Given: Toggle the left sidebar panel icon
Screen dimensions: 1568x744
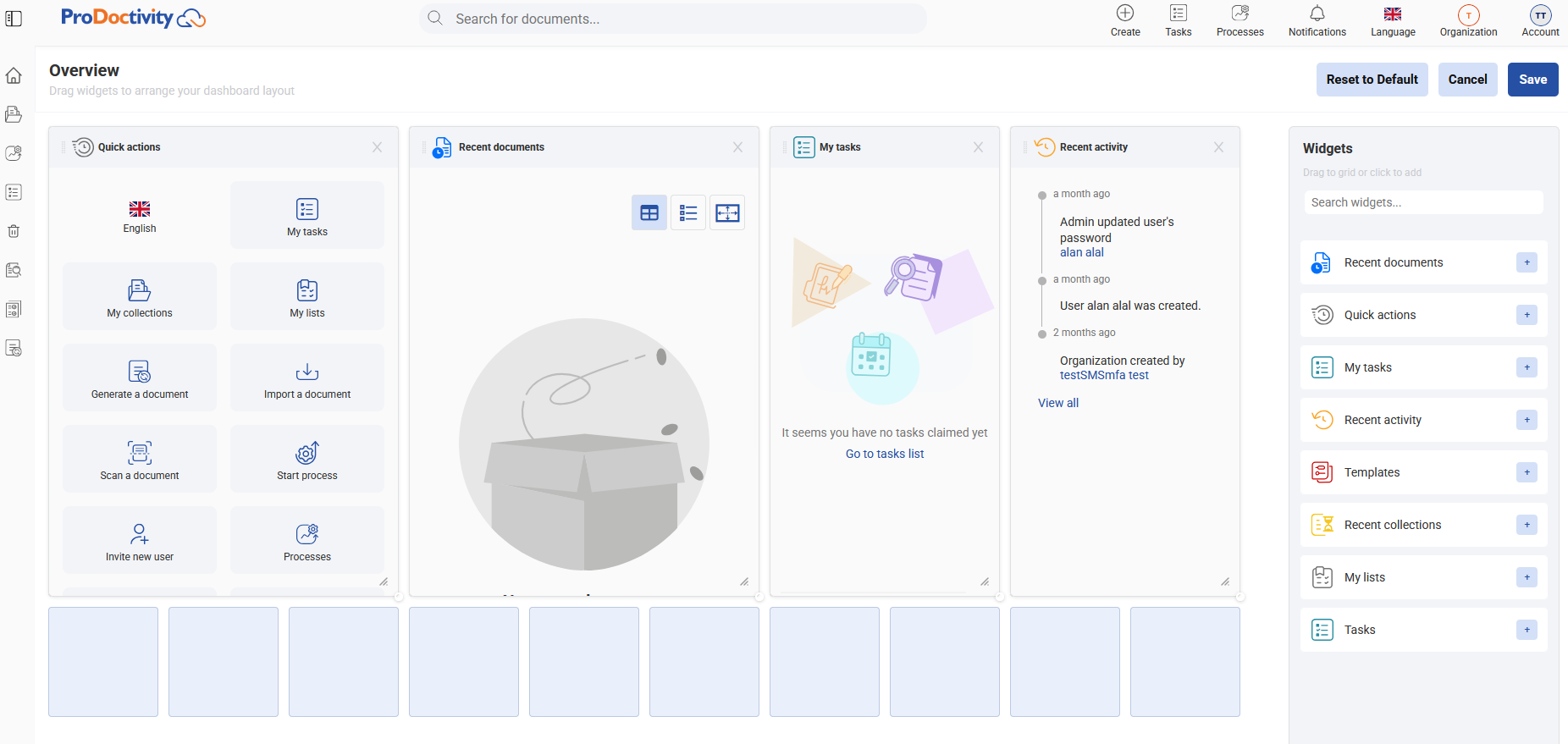Looking at the screenshot, I should pos(14,19).
